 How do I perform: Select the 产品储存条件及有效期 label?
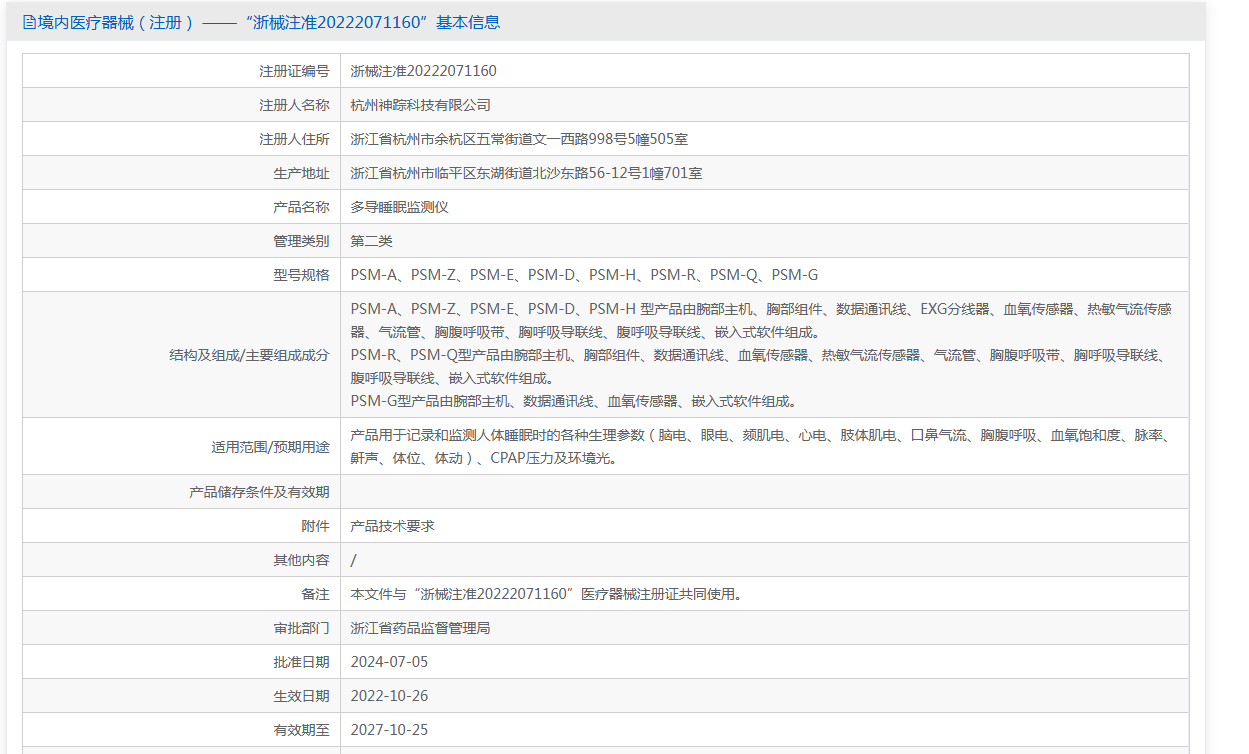point(259,492)
